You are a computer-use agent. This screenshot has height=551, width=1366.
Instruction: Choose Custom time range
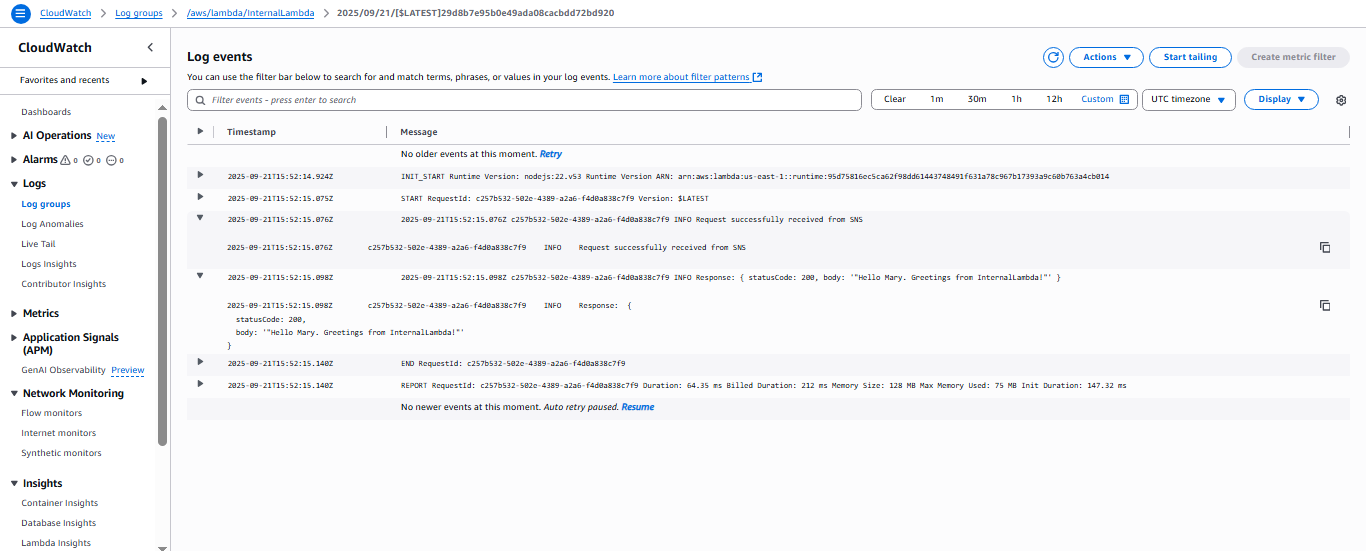click(x=1097, y=99)
